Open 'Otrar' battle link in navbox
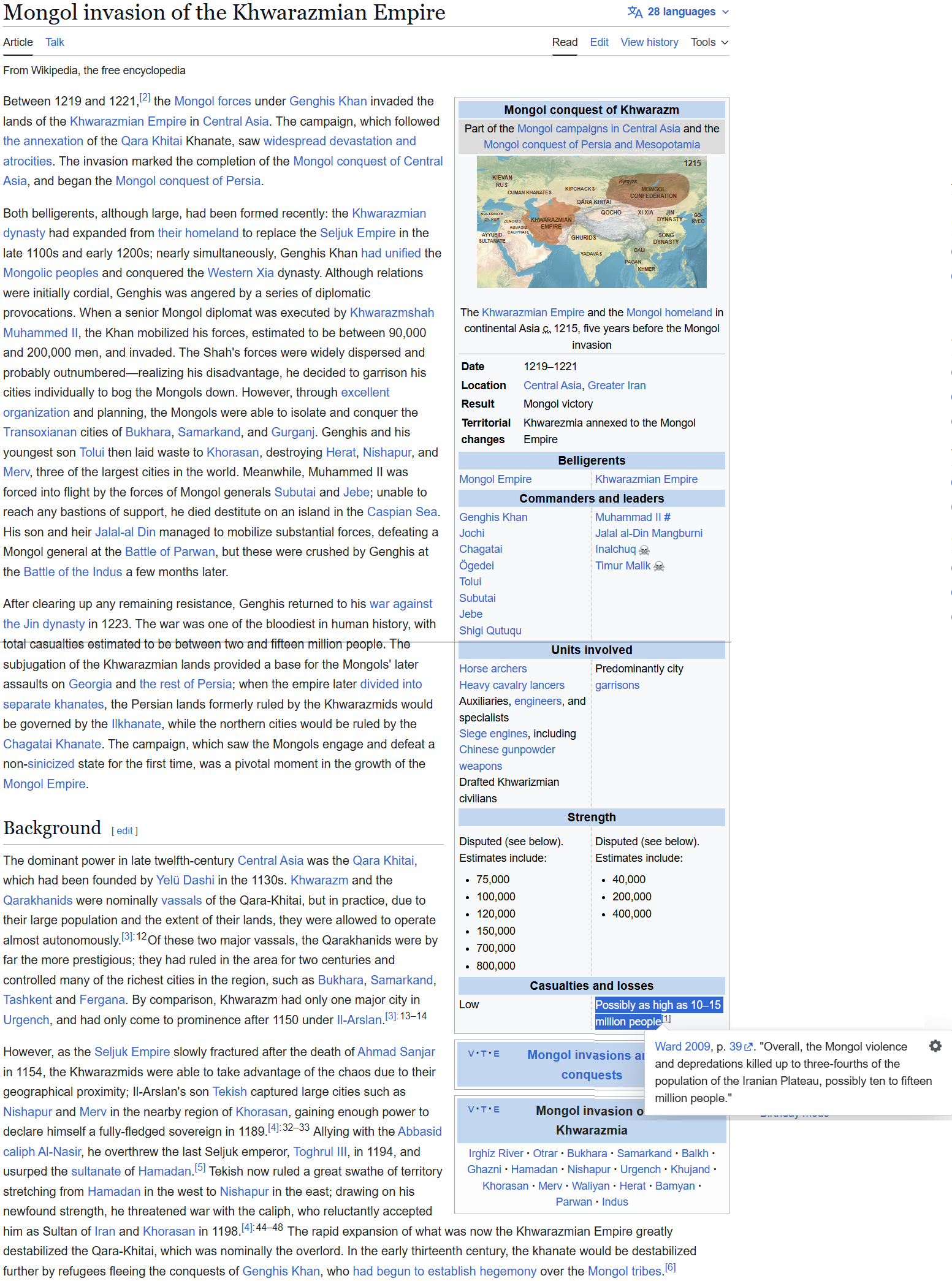952x1281 pixels. click(x=545, y=1154)
